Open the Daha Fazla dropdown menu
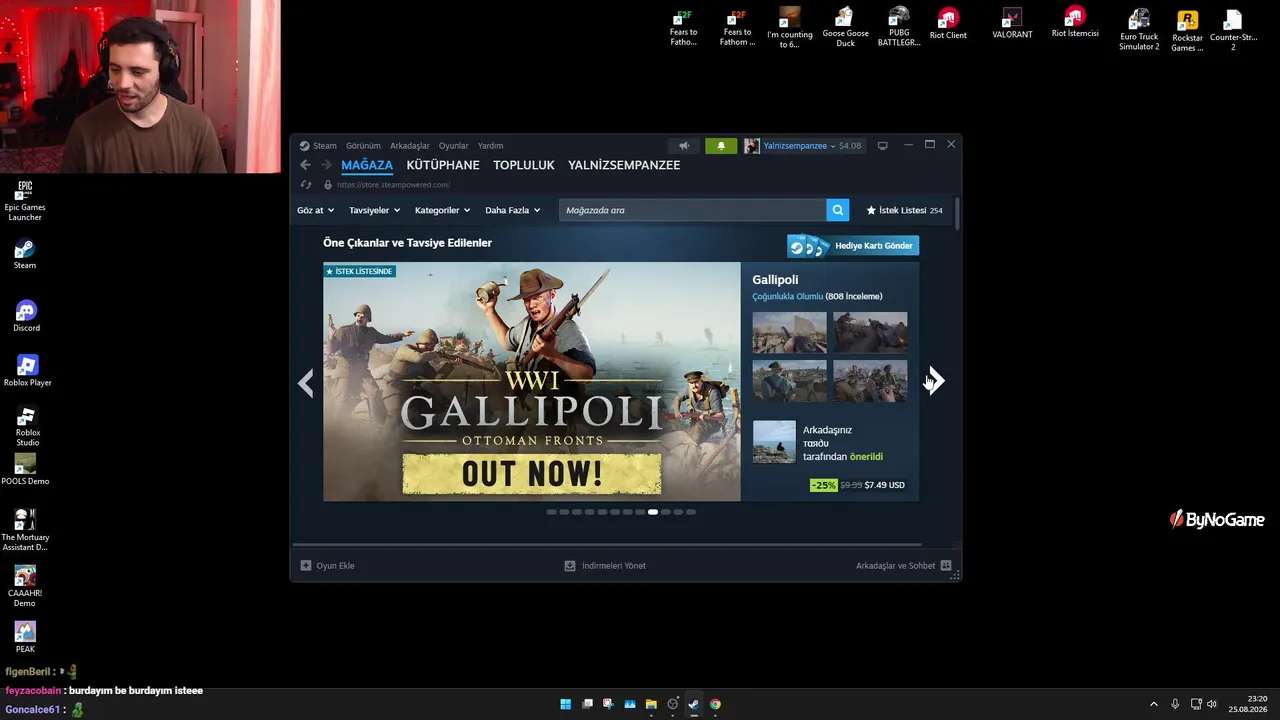This screenshot has height=720, width=1280. pyautogui.click(x=513, y=210)
